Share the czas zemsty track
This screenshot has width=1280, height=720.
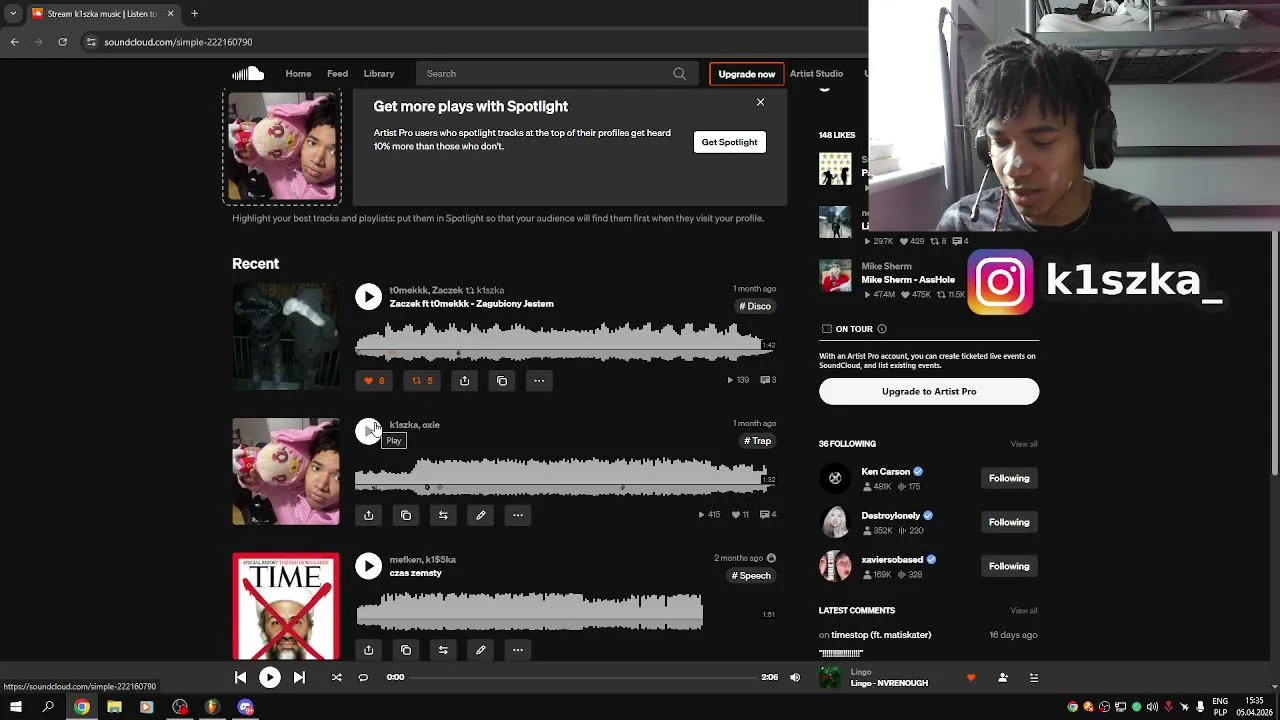click(x=368, y=650)
